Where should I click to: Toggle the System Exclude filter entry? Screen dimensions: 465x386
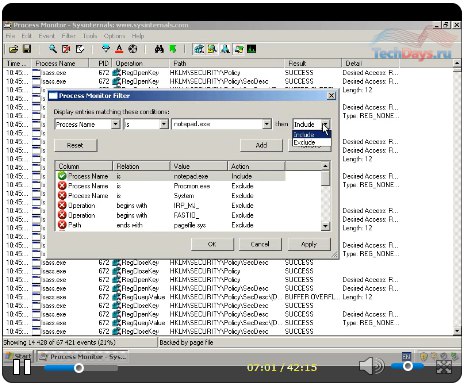pos(62,195)
